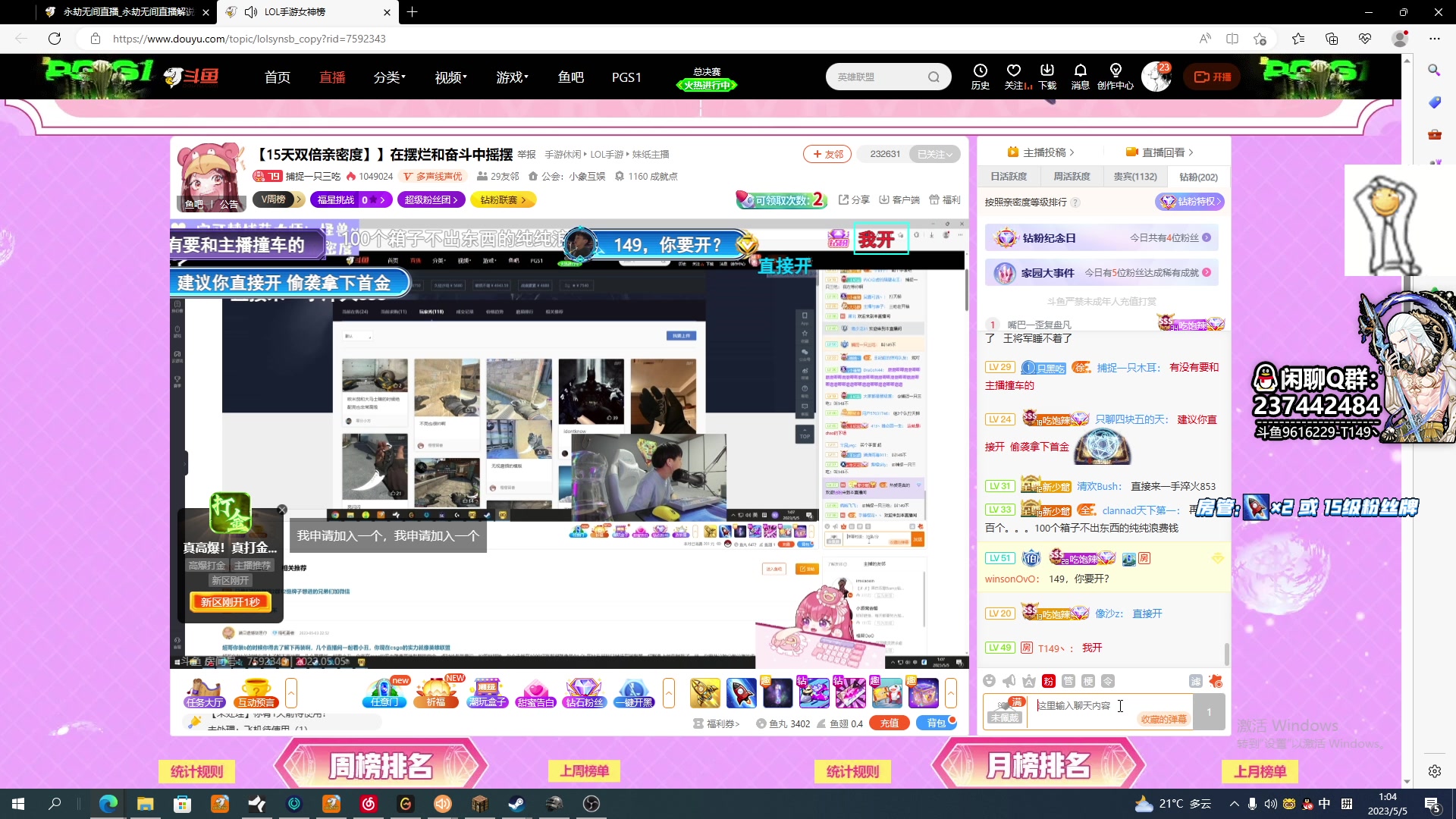Image resolution: width=1456 pixels, height=819 pixels.
Task: Mute the LOL手游女神榜 tab audio icon
Action: pos(250,12)
